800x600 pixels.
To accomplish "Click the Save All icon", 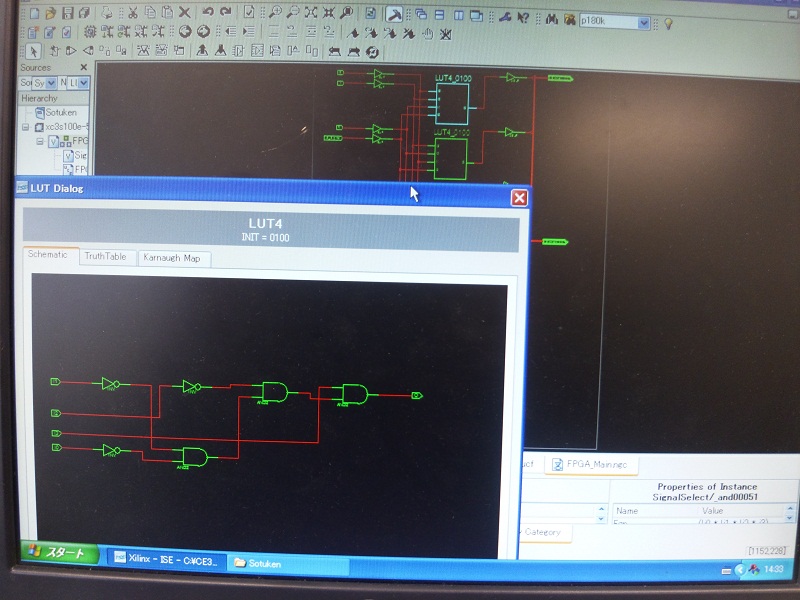I will coord(84,13).
